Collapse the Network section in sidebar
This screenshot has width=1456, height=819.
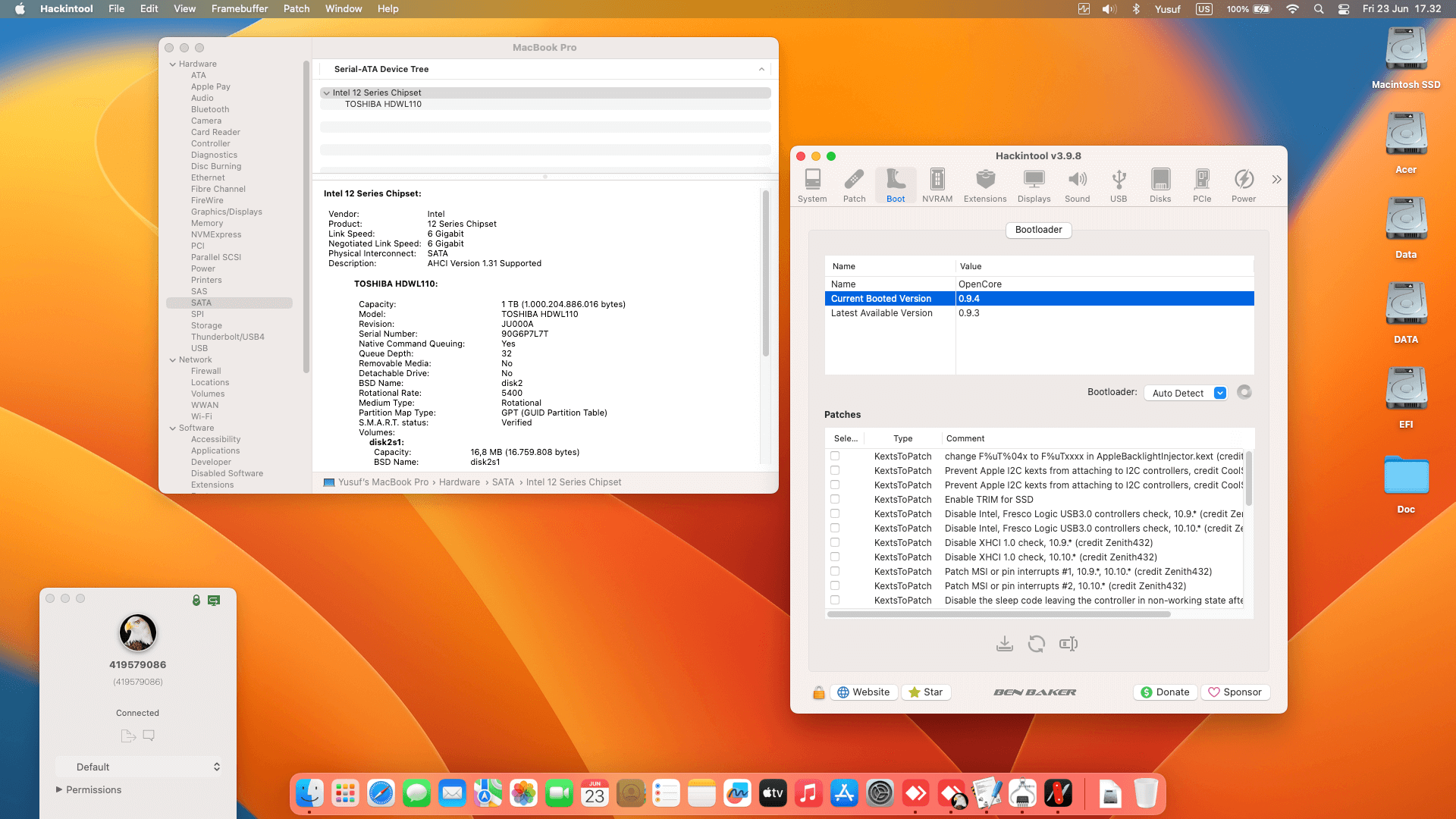point(173,360)
